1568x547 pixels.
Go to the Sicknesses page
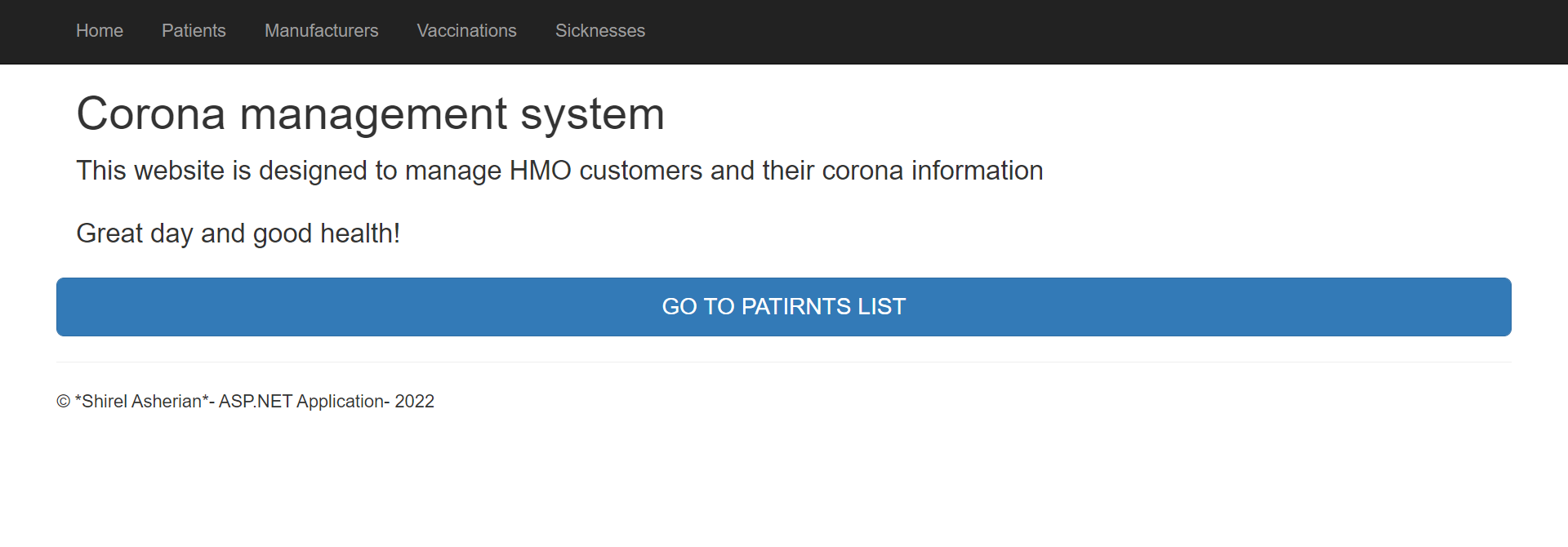pyautogui.click(x=599, y=31)
